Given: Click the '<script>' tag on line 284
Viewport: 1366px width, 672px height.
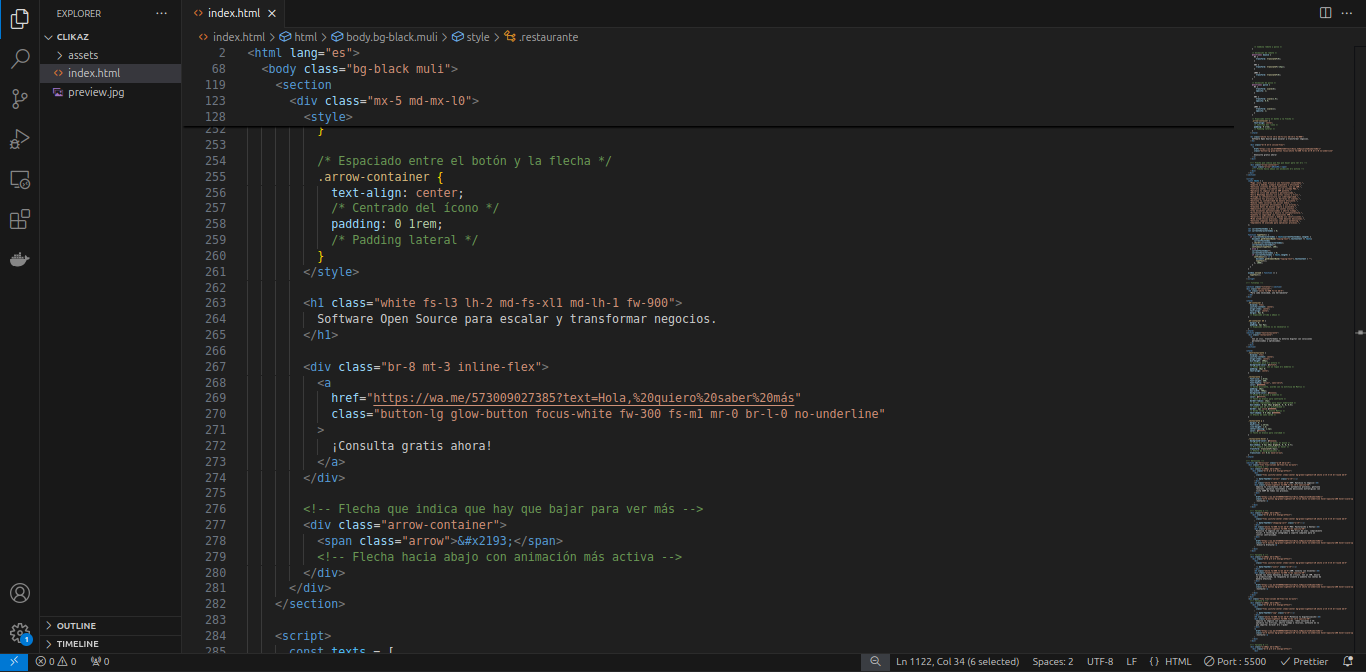Looking at the screenshot, I should 303,636.
